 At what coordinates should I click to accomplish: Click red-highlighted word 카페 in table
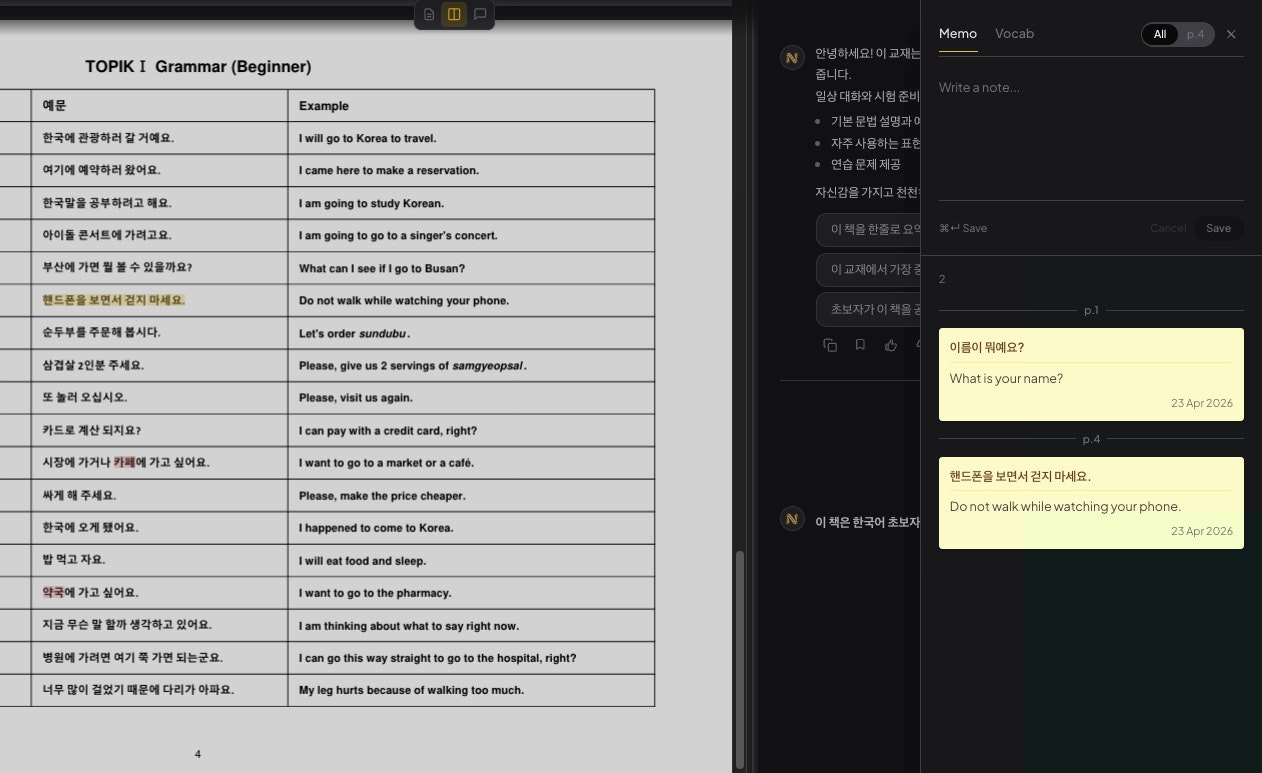(x=124, y=463)
